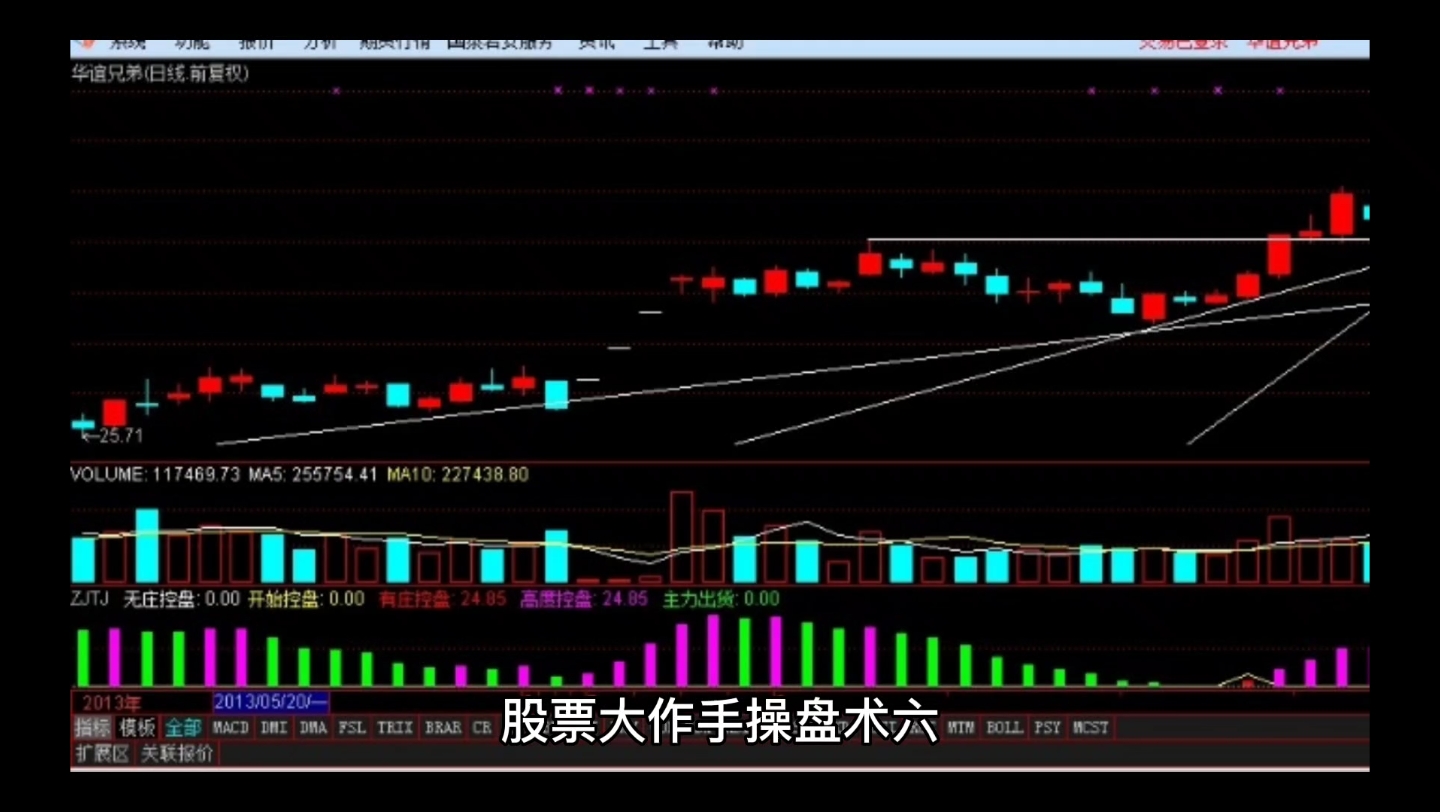1440x812 pixels.
Task: Show the BOLL indicator
Action: tap(1005, 728)
